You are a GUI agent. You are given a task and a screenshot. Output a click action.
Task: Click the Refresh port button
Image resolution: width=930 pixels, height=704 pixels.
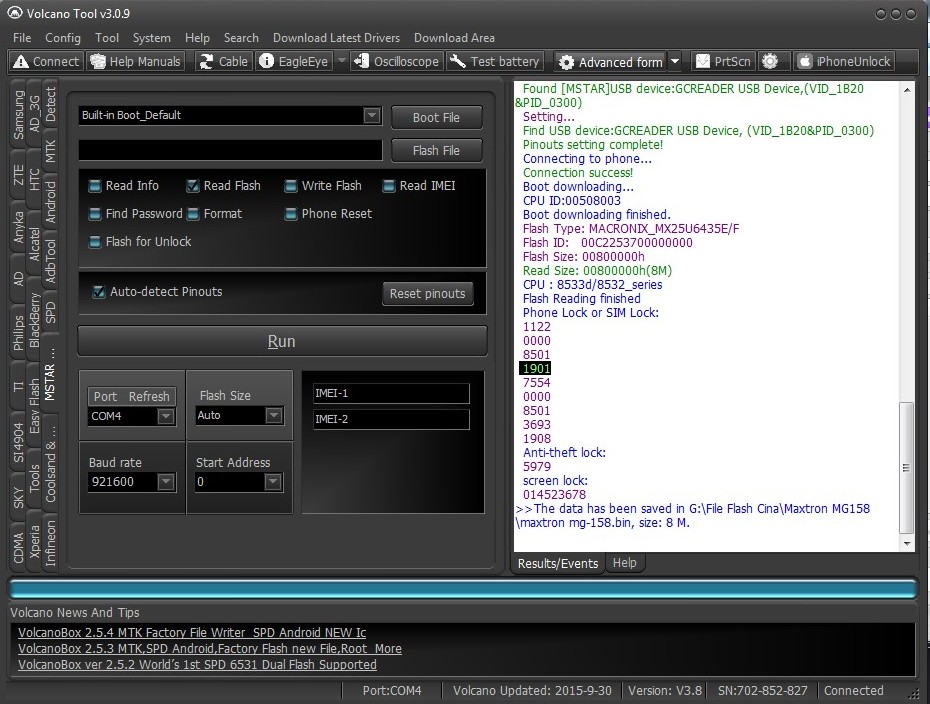click(x=149, y=396)
